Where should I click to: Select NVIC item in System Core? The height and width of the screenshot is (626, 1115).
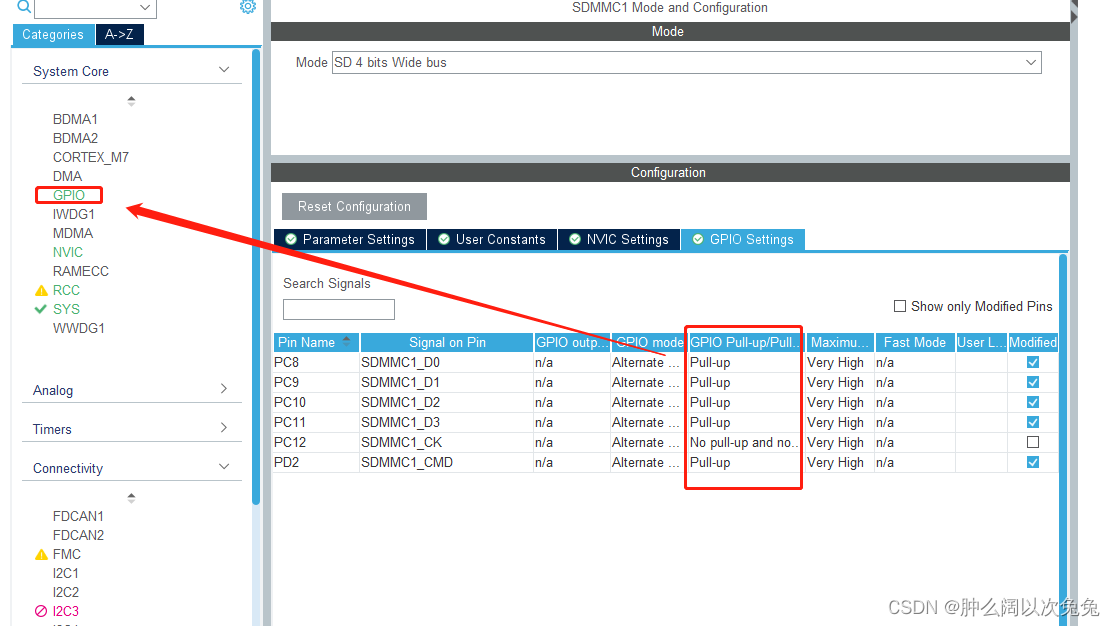pyautogui.click(x=68, y=253)
